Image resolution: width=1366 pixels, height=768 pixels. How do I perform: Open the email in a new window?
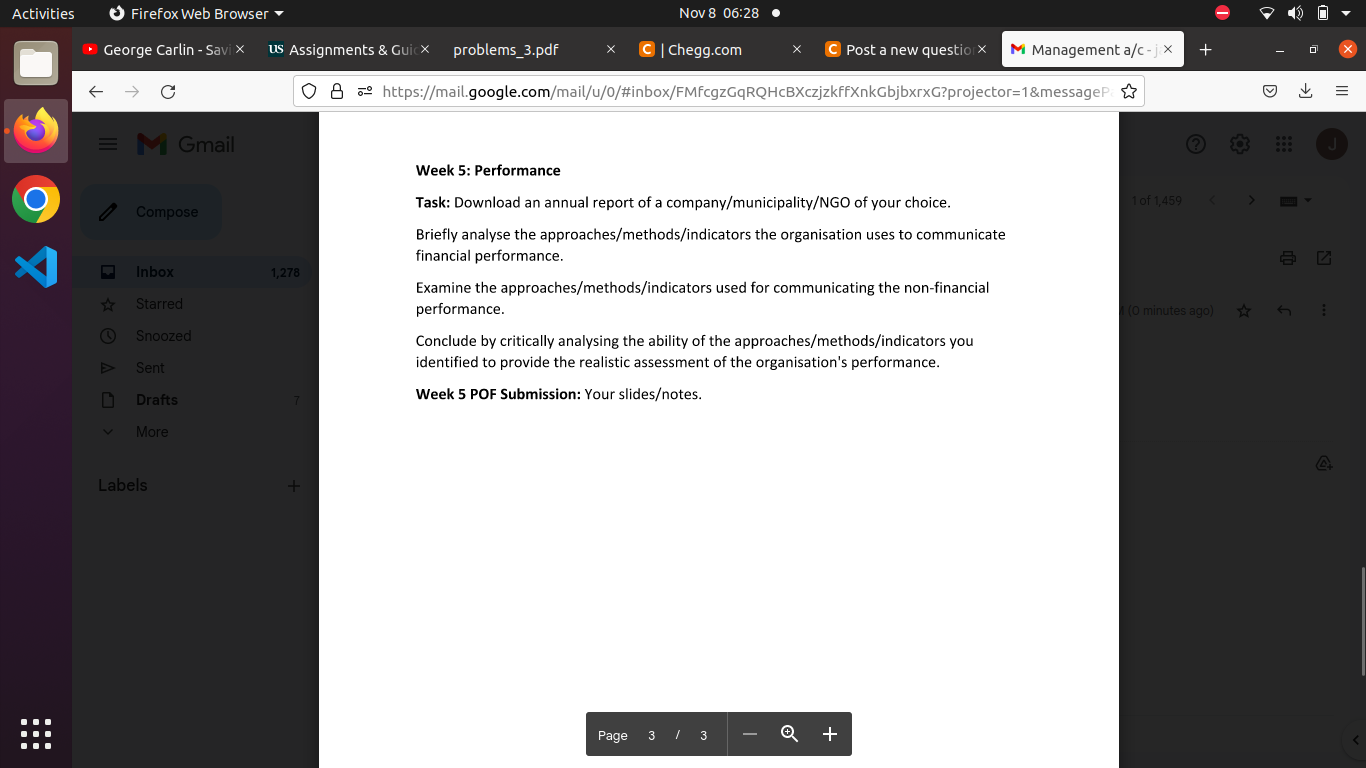click(x=1323, y=258)
